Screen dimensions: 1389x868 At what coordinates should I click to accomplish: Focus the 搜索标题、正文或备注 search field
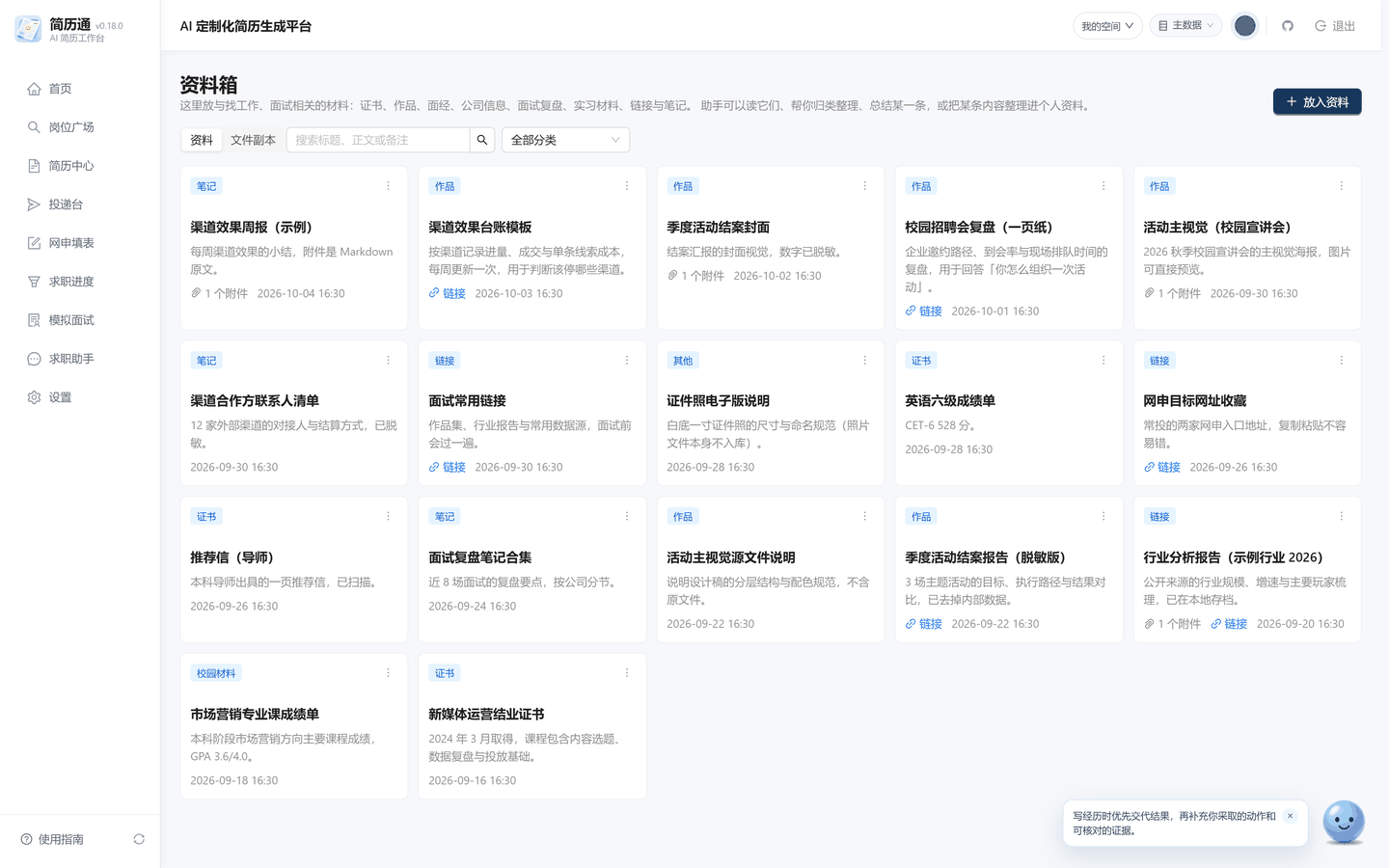click(378, 140)
